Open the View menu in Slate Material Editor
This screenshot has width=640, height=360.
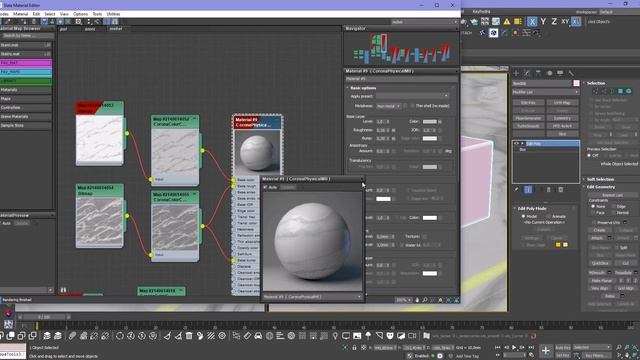click(64, 14)
